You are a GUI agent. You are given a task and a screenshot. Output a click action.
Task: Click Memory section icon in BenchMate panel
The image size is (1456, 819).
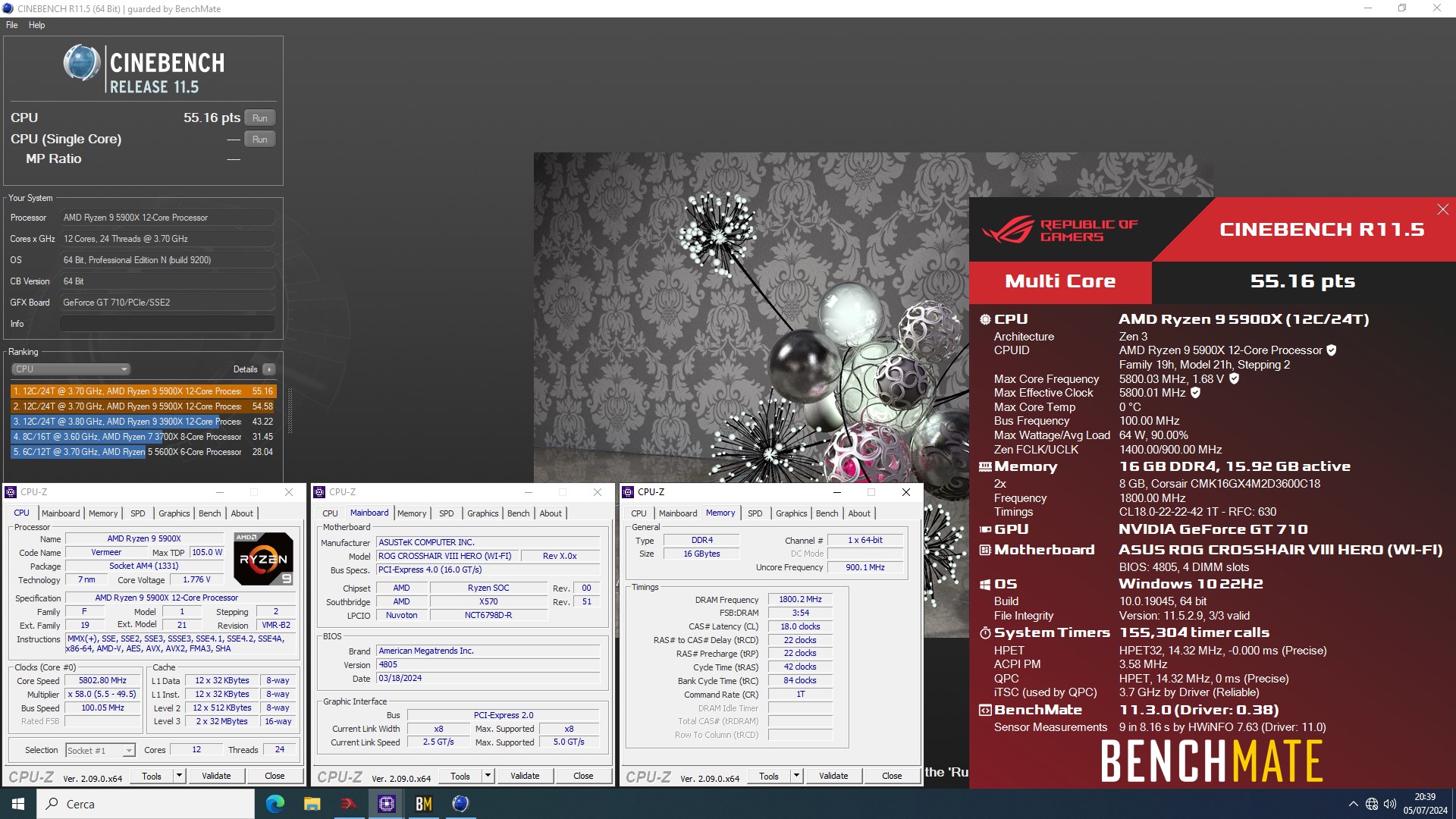(x=985, y=467)
